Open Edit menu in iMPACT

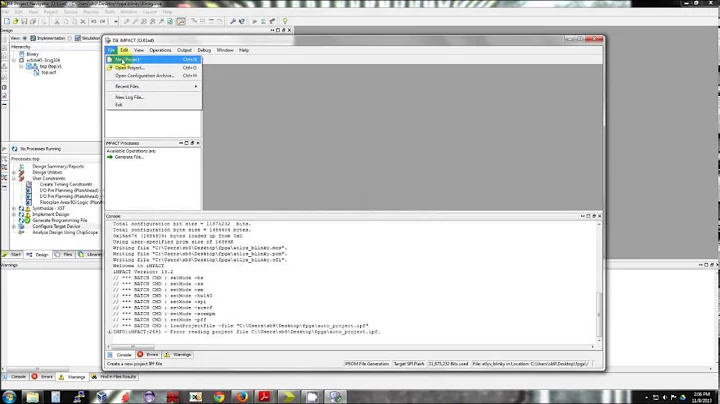click(x=124, y=50)
